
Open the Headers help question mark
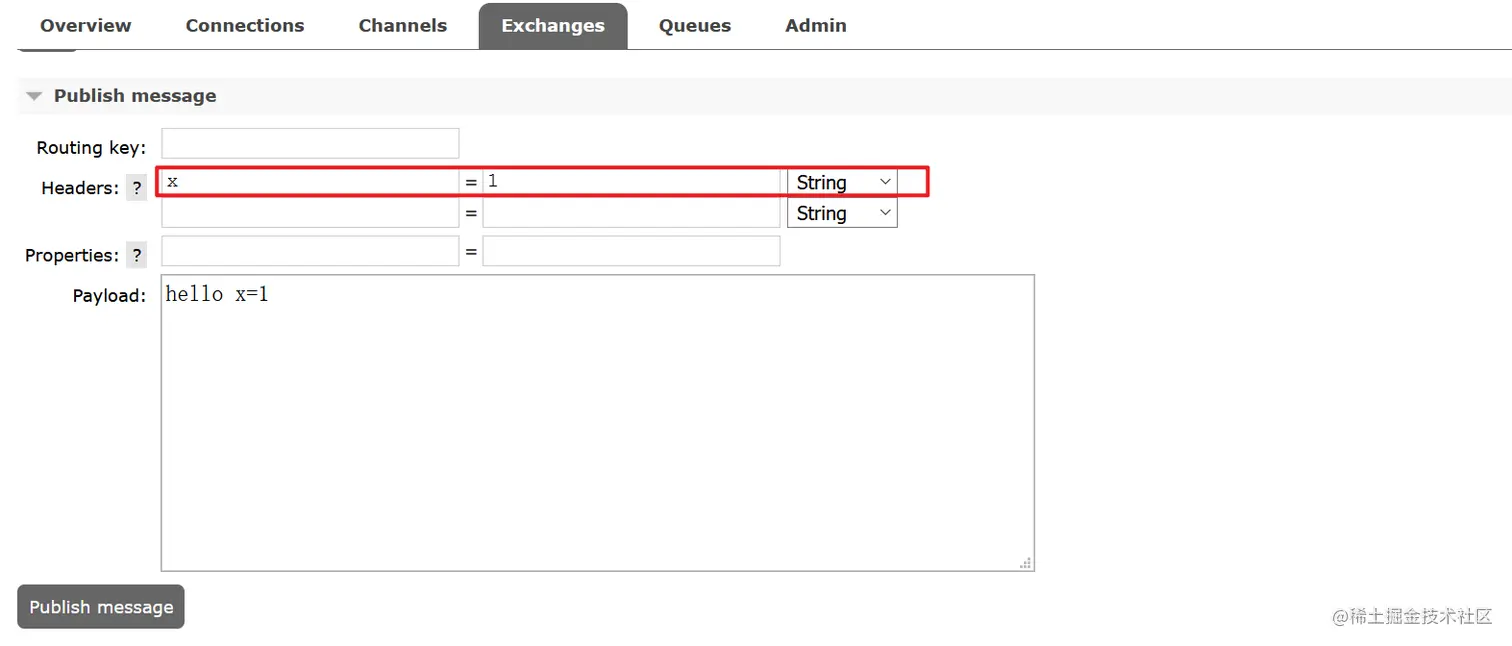[x=137, y=188]
